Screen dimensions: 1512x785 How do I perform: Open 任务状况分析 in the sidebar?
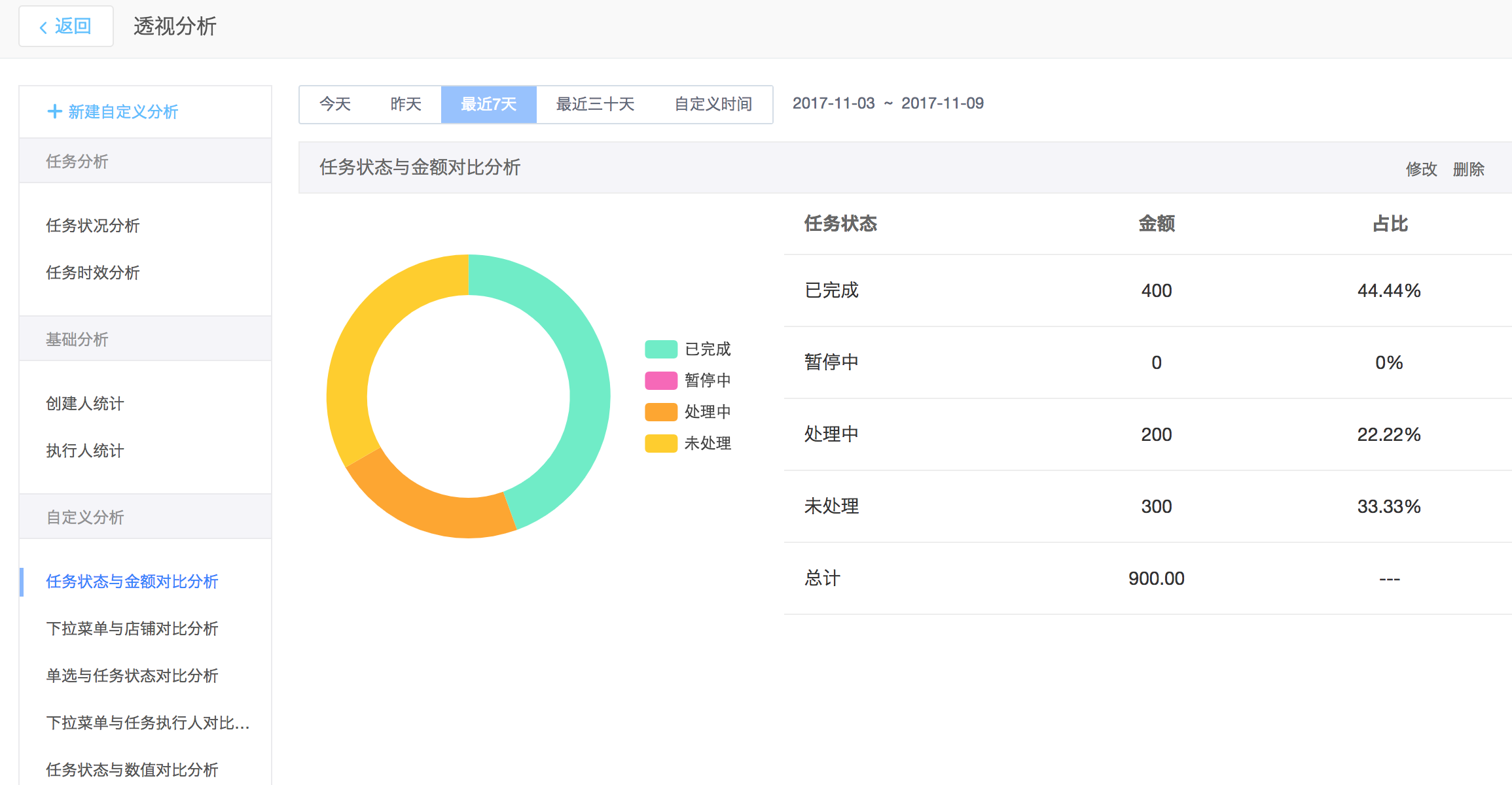tap(93, 226)
